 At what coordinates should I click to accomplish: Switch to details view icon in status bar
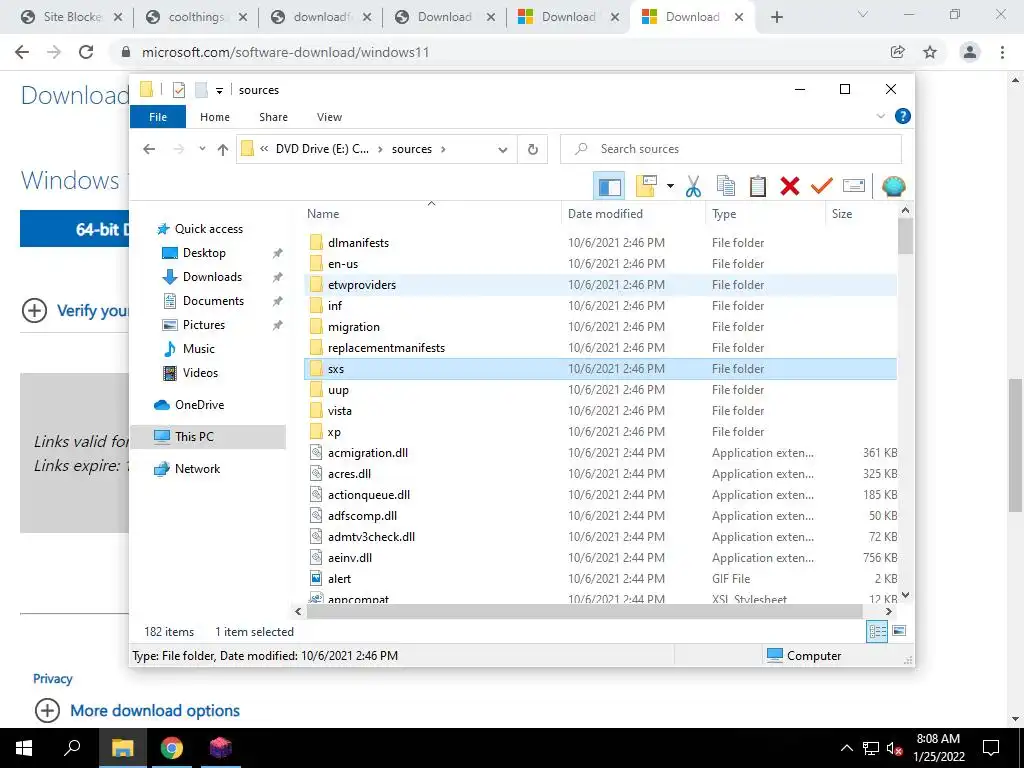point(877,631)
